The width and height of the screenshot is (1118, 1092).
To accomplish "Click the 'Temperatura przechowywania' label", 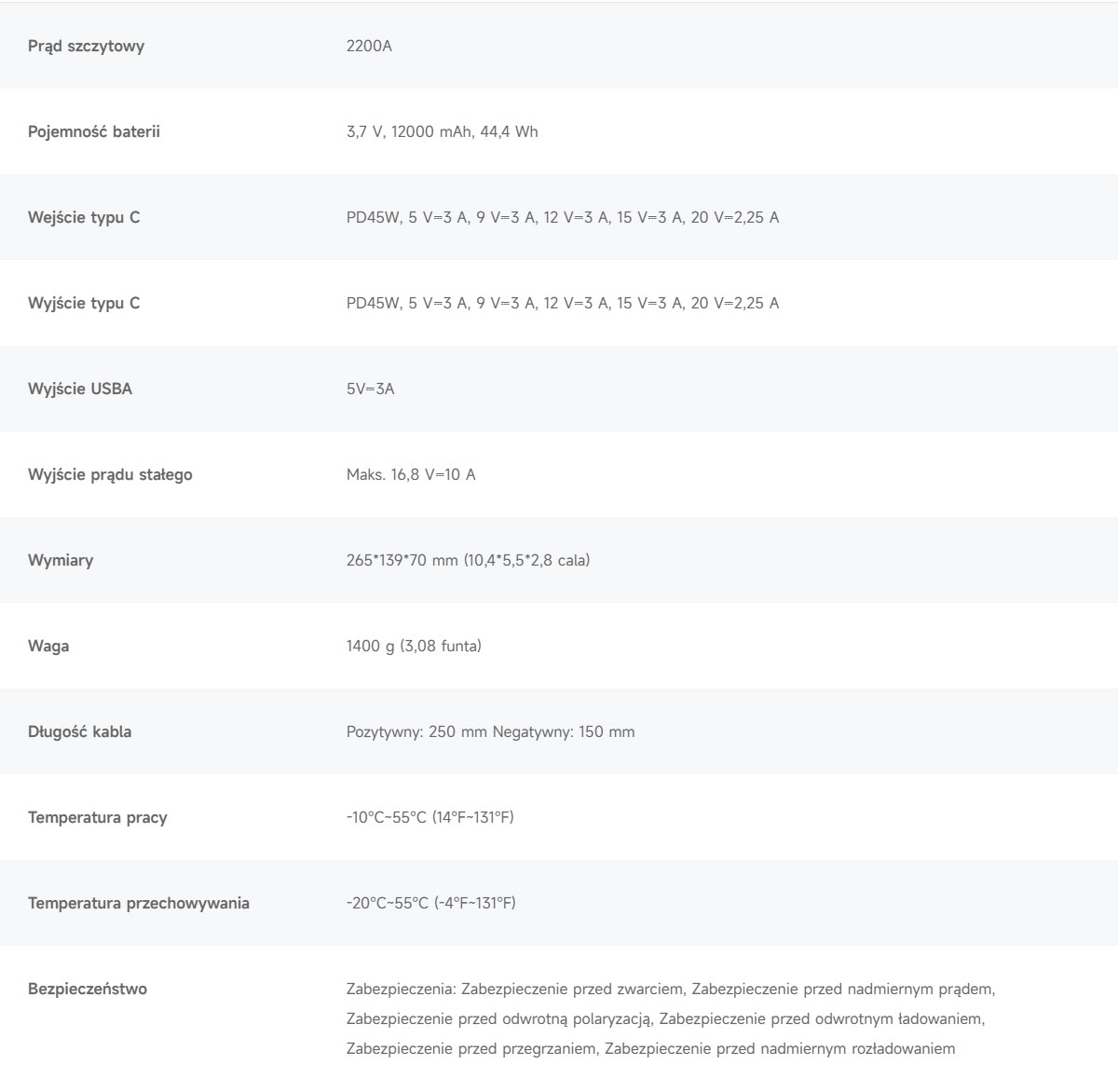I will coord(139,904).
